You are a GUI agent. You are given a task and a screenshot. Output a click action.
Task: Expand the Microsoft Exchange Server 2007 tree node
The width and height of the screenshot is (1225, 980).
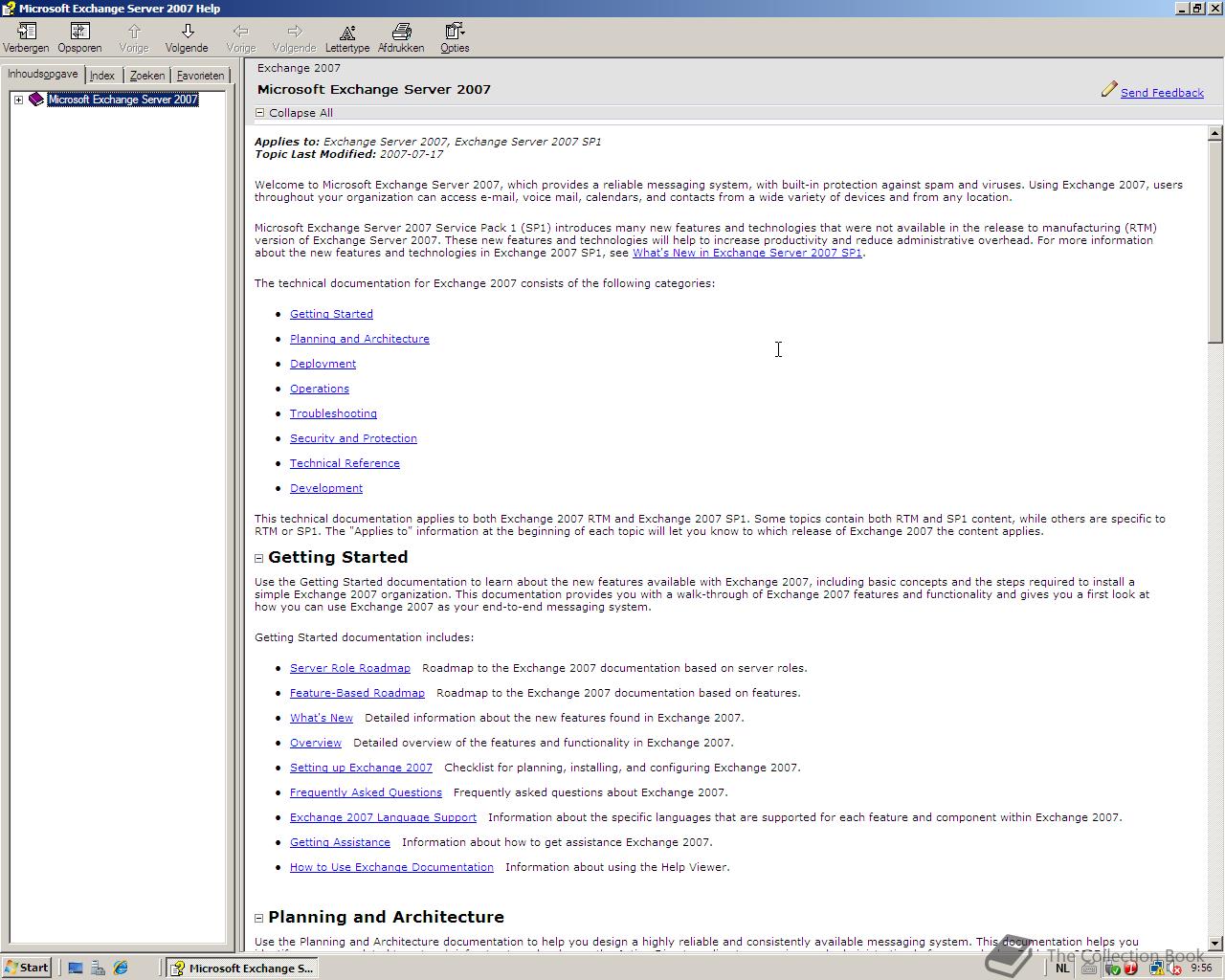[x=18, y=100]
